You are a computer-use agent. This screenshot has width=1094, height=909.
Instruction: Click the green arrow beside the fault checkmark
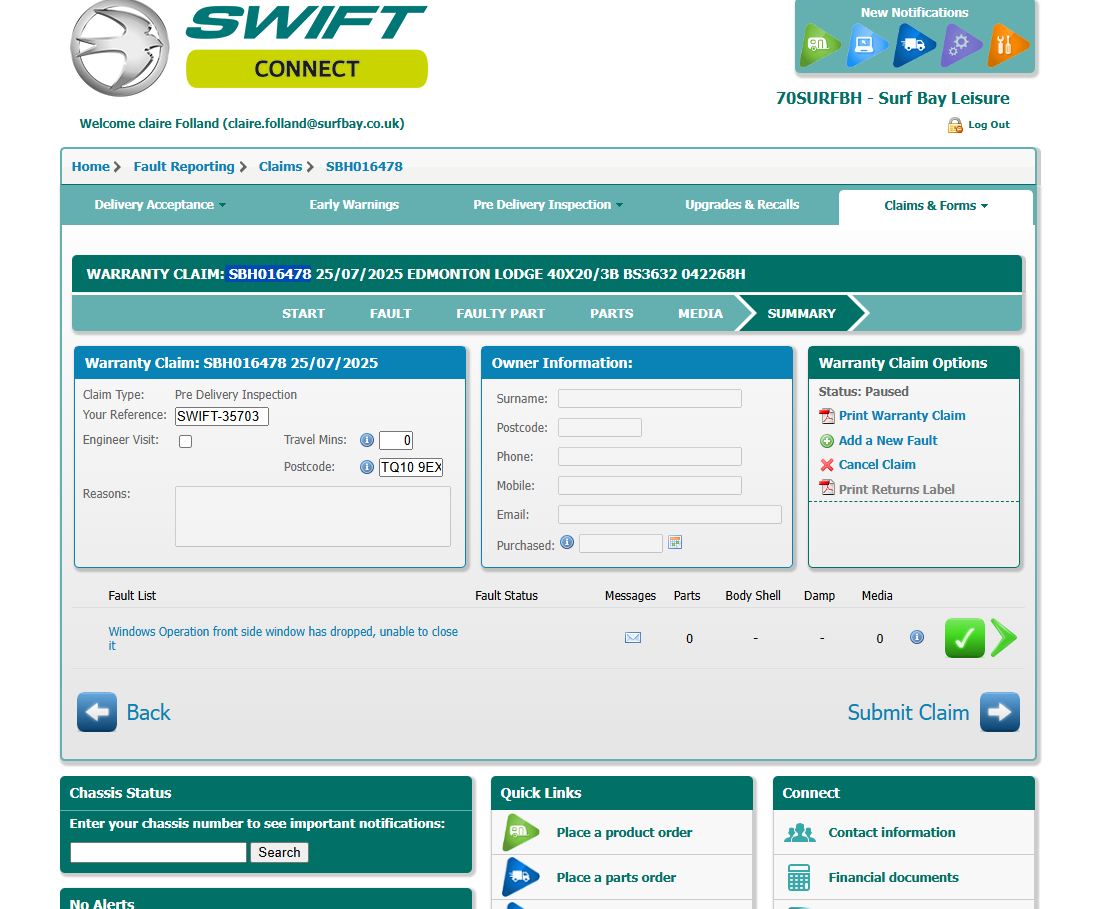[1004, 638]
